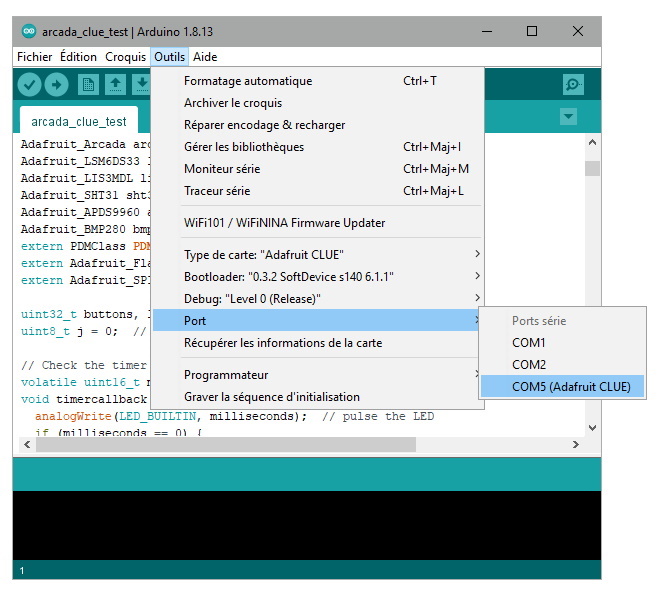Expand the Type de carte submenu
Viewport: 659px width, 592px height.
[x=318, y=254]
